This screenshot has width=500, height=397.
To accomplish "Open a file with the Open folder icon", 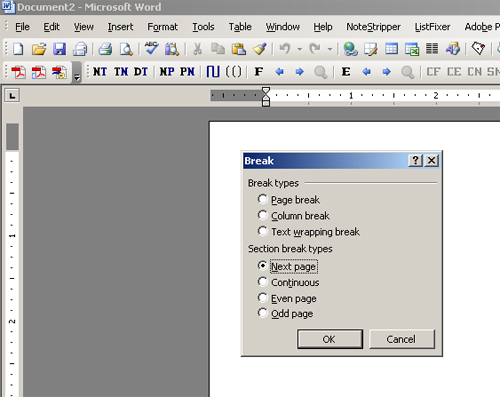I will [x=39, y=49].
